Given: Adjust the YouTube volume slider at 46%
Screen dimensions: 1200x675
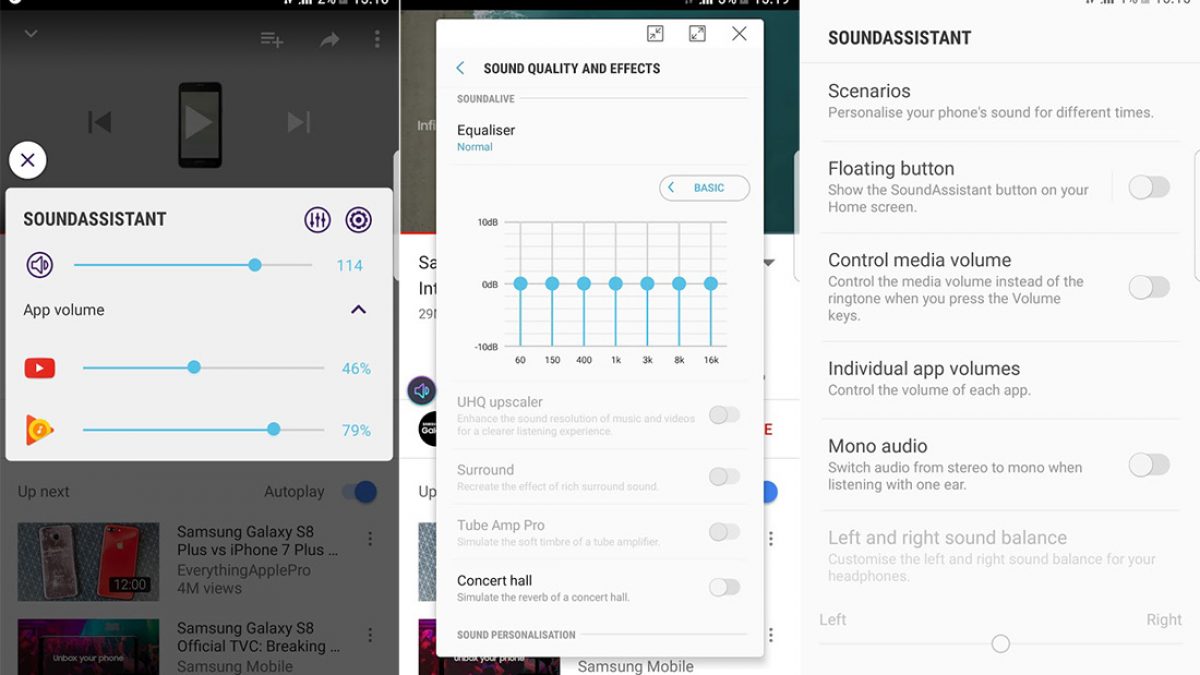Looking at the screenshot, I should pos(203,368).
